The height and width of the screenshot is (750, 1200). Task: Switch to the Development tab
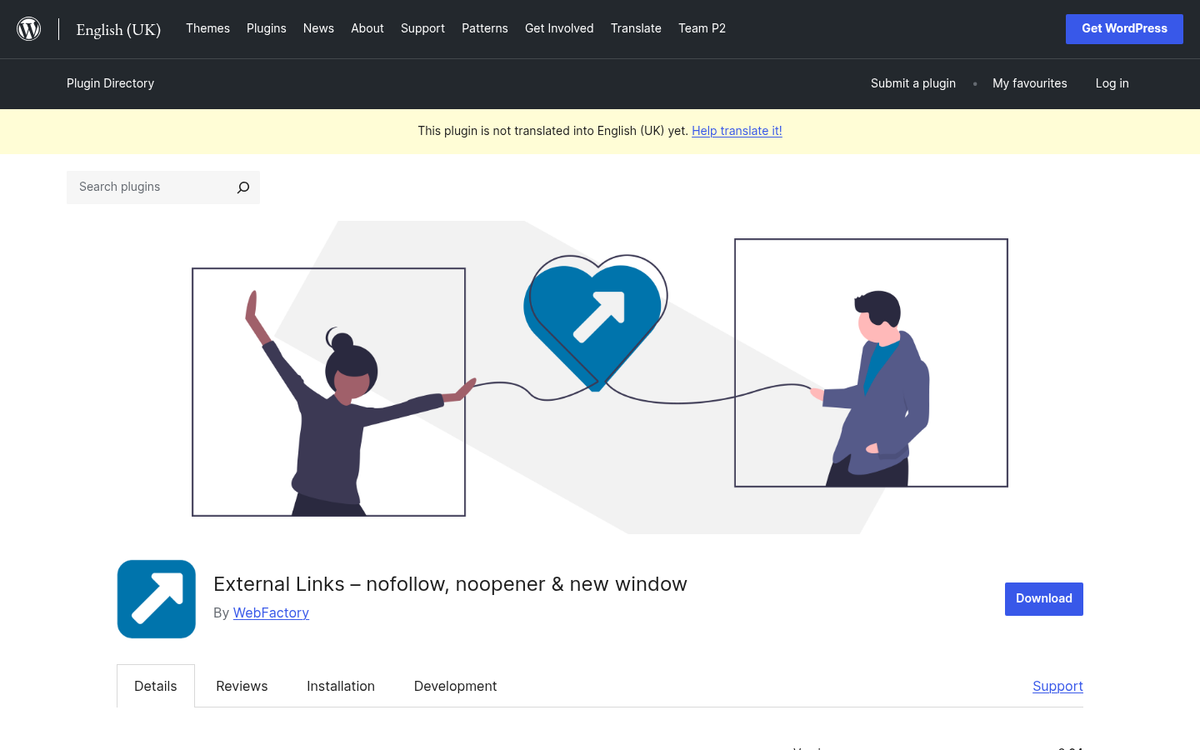coord(455,686)
